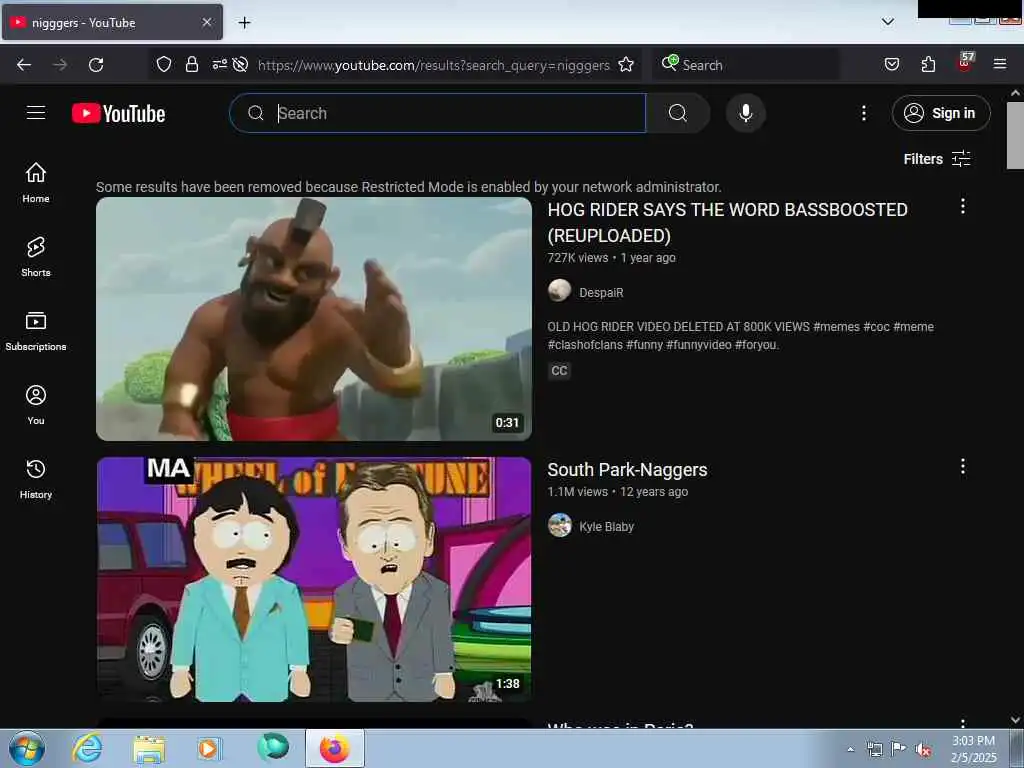Open the Filters options for the search results
This screenshot has height=768, width=1024.
[x=937, y=159]
